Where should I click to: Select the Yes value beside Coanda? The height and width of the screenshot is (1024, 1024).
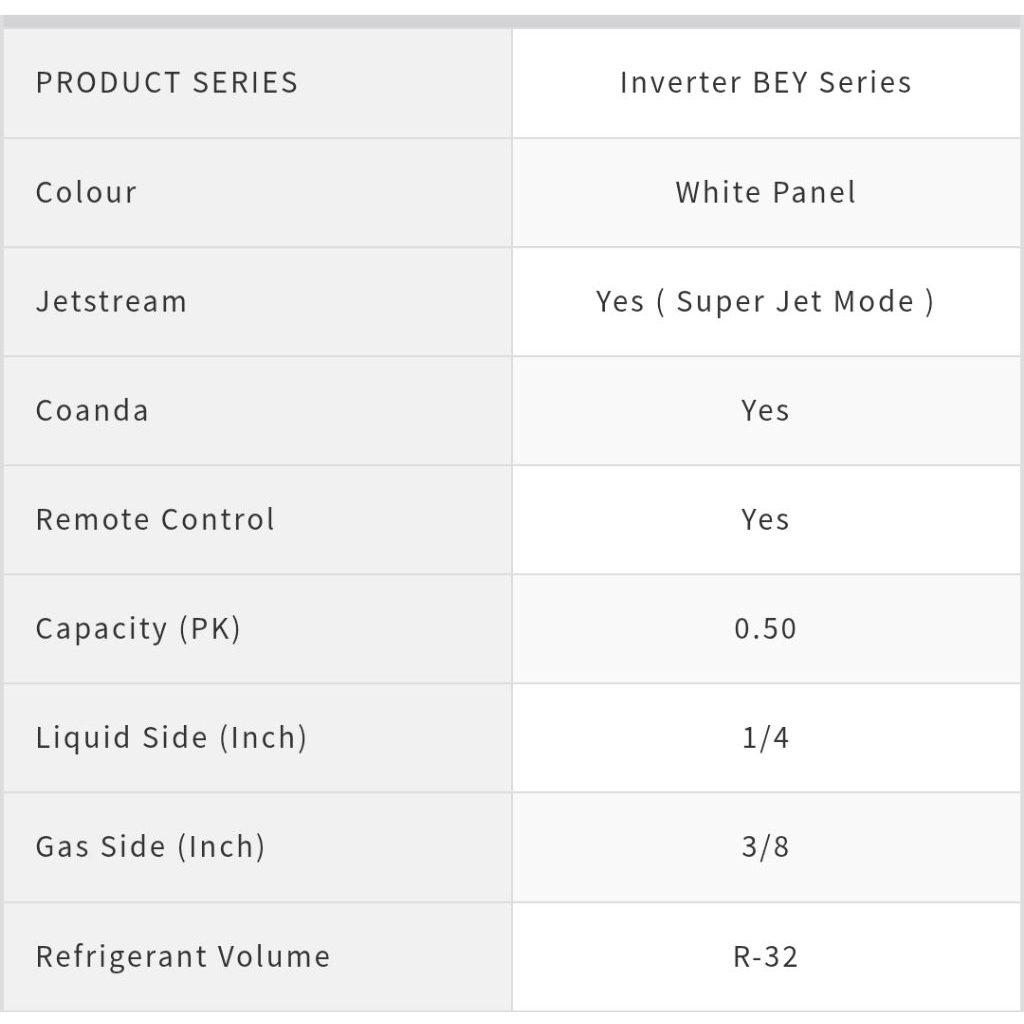(765, 410)
